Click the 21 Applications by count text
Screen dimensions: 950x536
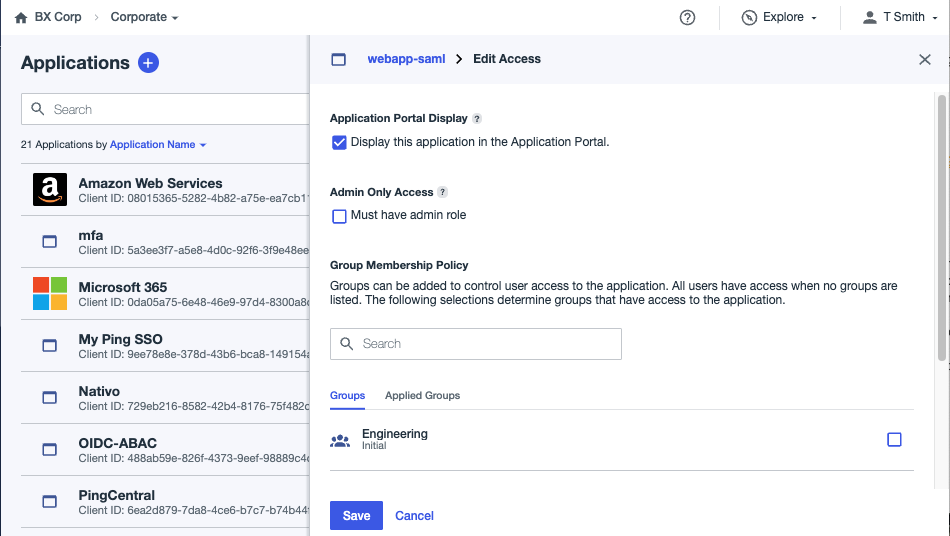(x=64, y=145)
